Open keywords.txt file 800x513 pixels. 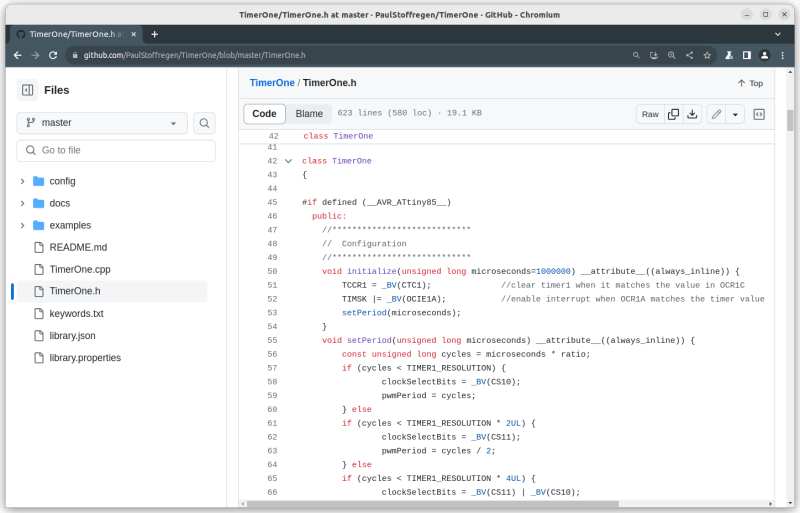tap(76, 313)
